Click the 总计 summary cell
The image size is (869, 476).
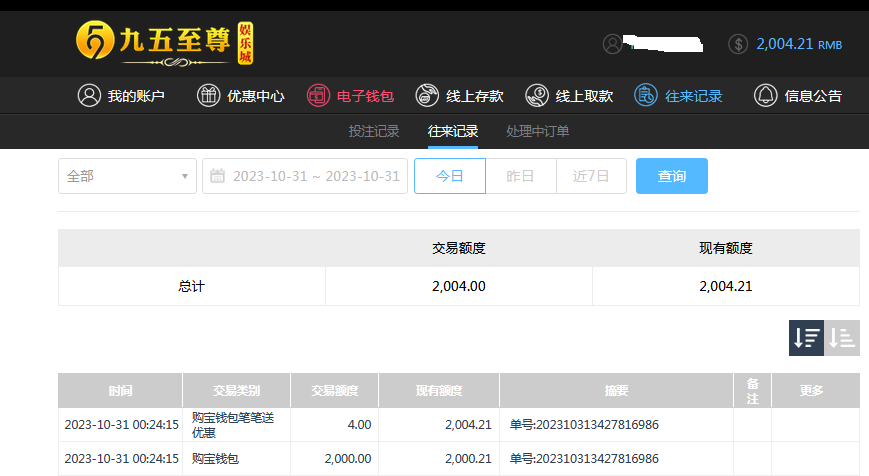192,286
